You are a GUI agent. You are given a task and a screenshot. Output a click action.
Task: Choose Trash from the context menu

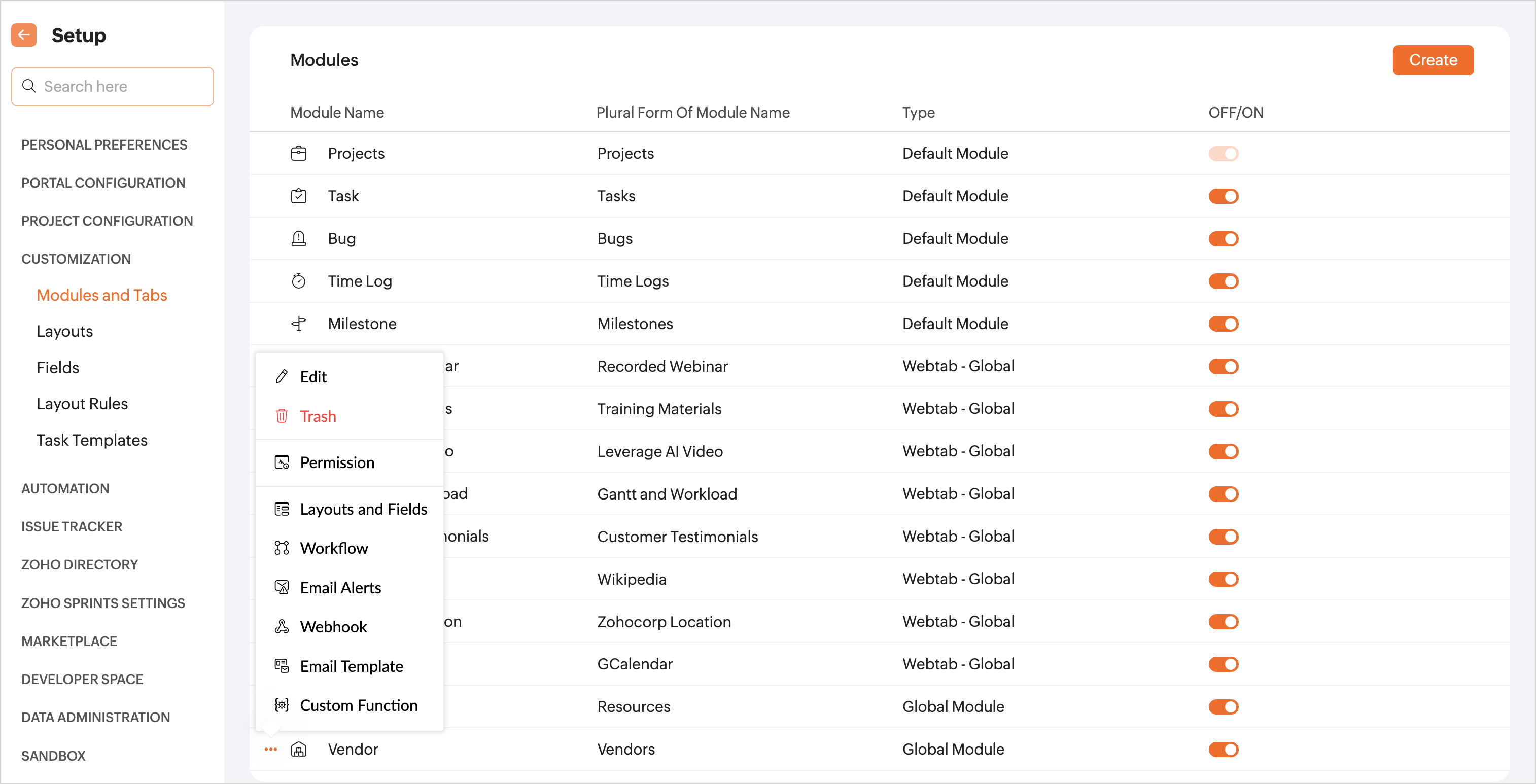[318, 416]
